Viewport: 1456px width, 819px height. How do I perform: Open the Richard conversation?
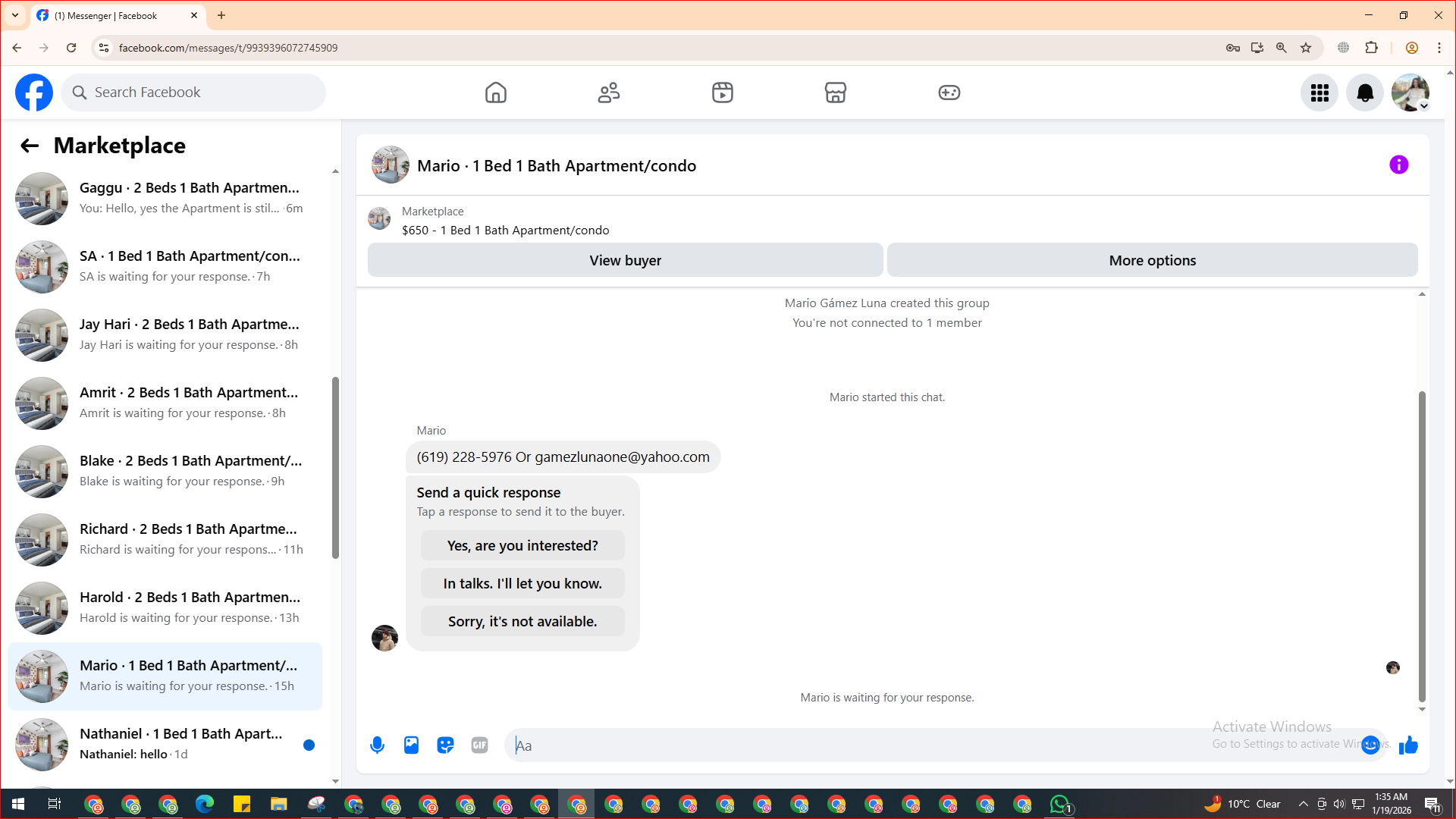pos(165,539)
